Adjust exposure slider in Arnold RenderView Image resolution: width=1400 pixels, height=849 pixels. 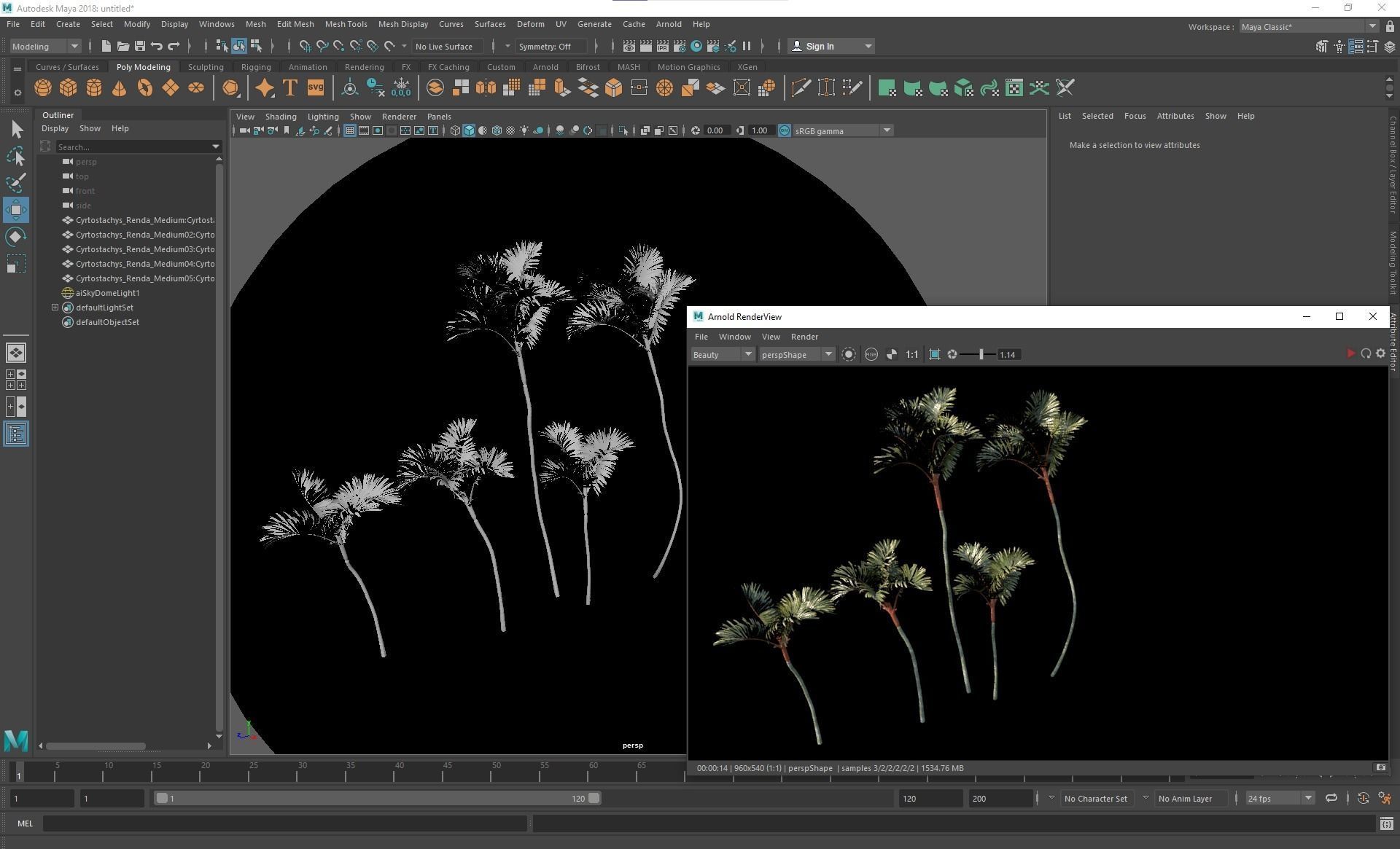(x=981, y=354)
